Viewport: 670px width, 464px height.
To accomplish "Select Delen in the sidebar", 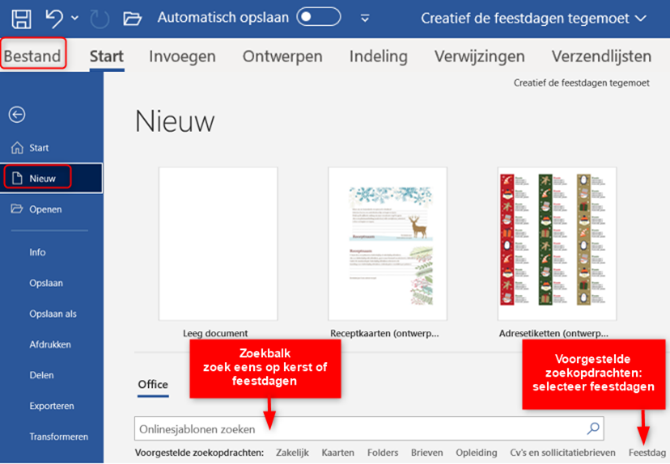I will click(41, 375).
